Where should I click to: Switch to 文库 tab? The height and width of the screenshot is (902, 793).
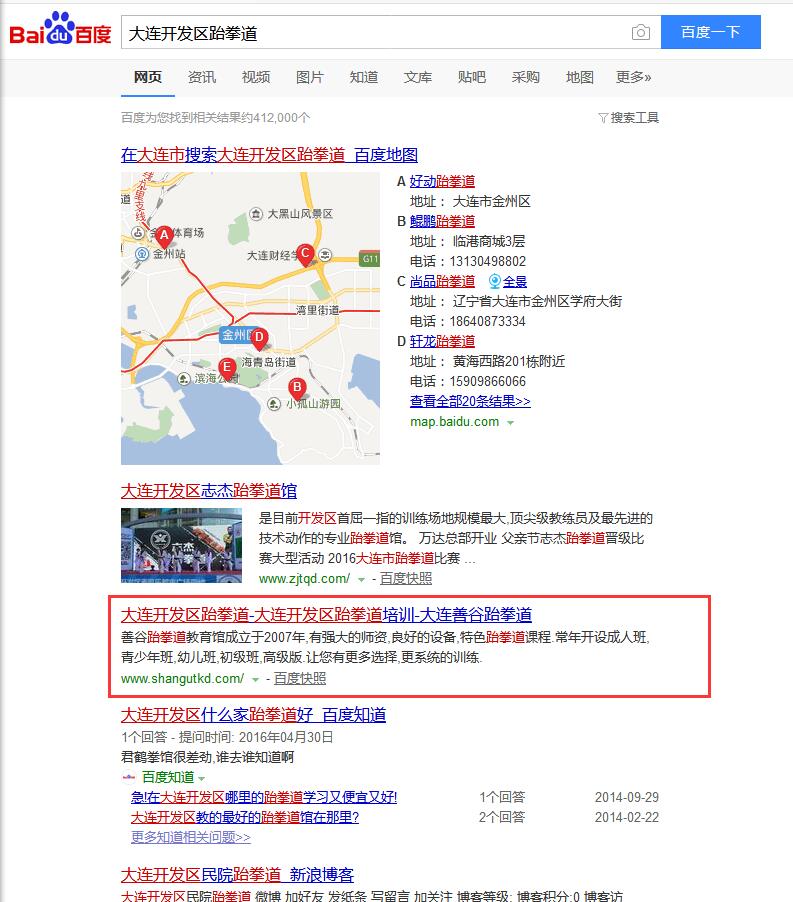click(x=418, y=77)
